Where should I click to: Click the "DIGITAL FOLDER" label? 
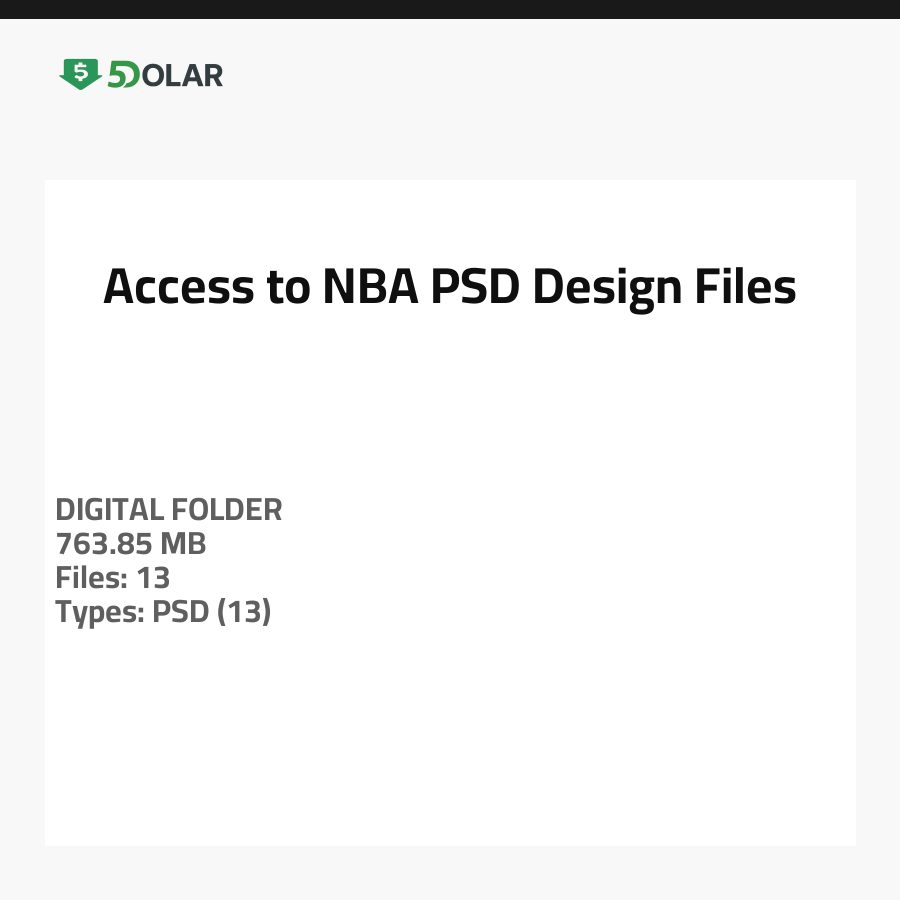pos(169,510)
